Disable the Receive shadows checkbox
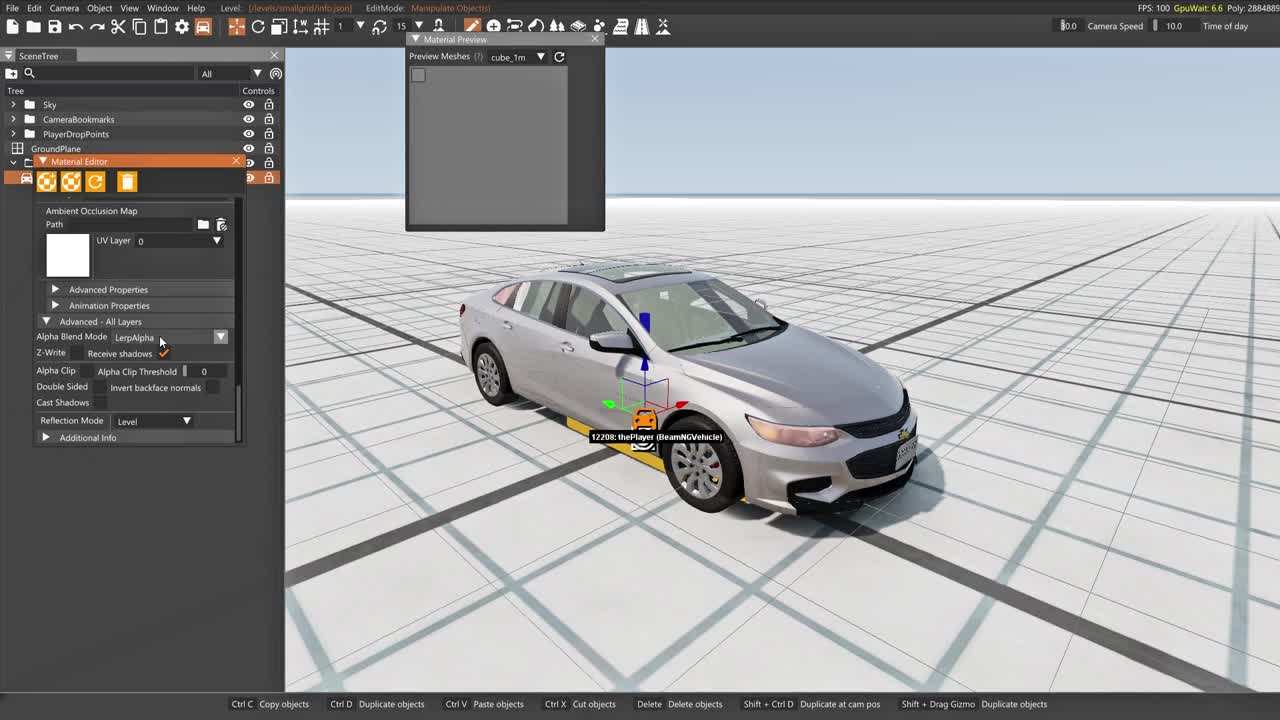Image resolution: width=1280 pixels, height=720 pixels. tap(163, 353)
